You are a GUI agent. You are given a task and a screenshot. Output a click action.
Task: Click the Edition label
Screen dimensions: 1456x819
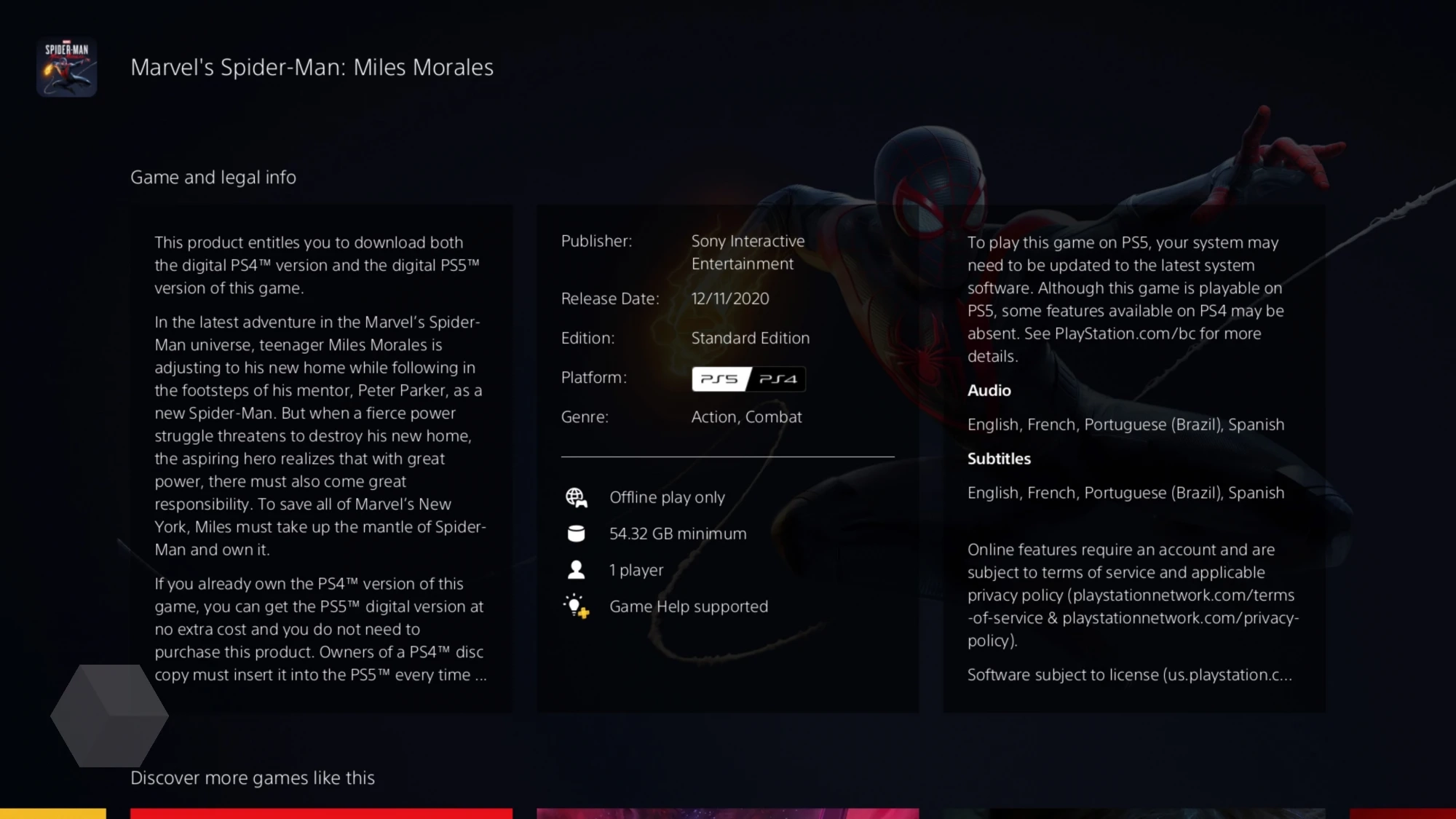pos(587,338)
